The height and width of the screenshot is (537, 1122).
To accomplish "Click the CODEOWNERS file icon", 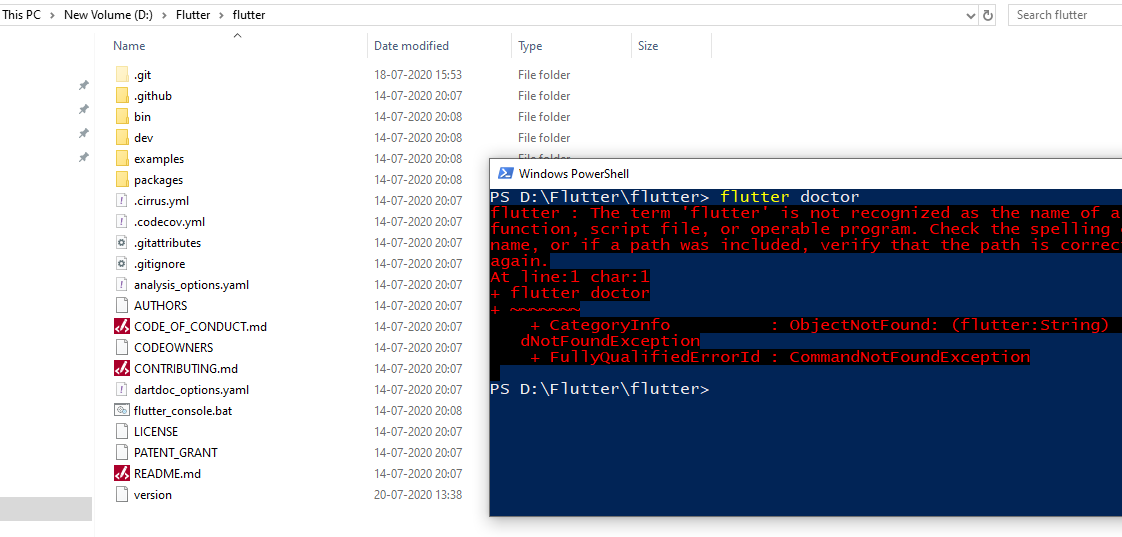I will coord(122,347).
